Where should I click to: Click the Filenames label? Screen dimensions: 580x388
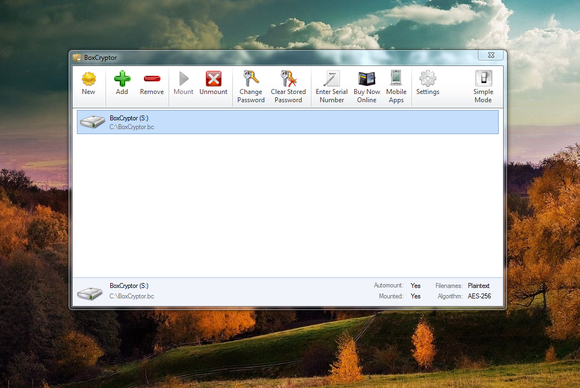(449, 286)
